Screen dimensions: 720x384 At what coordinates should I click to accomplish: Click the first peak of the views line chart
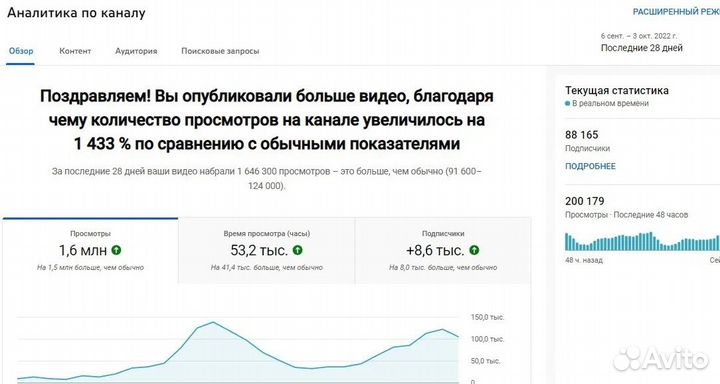tap(213, 322)
